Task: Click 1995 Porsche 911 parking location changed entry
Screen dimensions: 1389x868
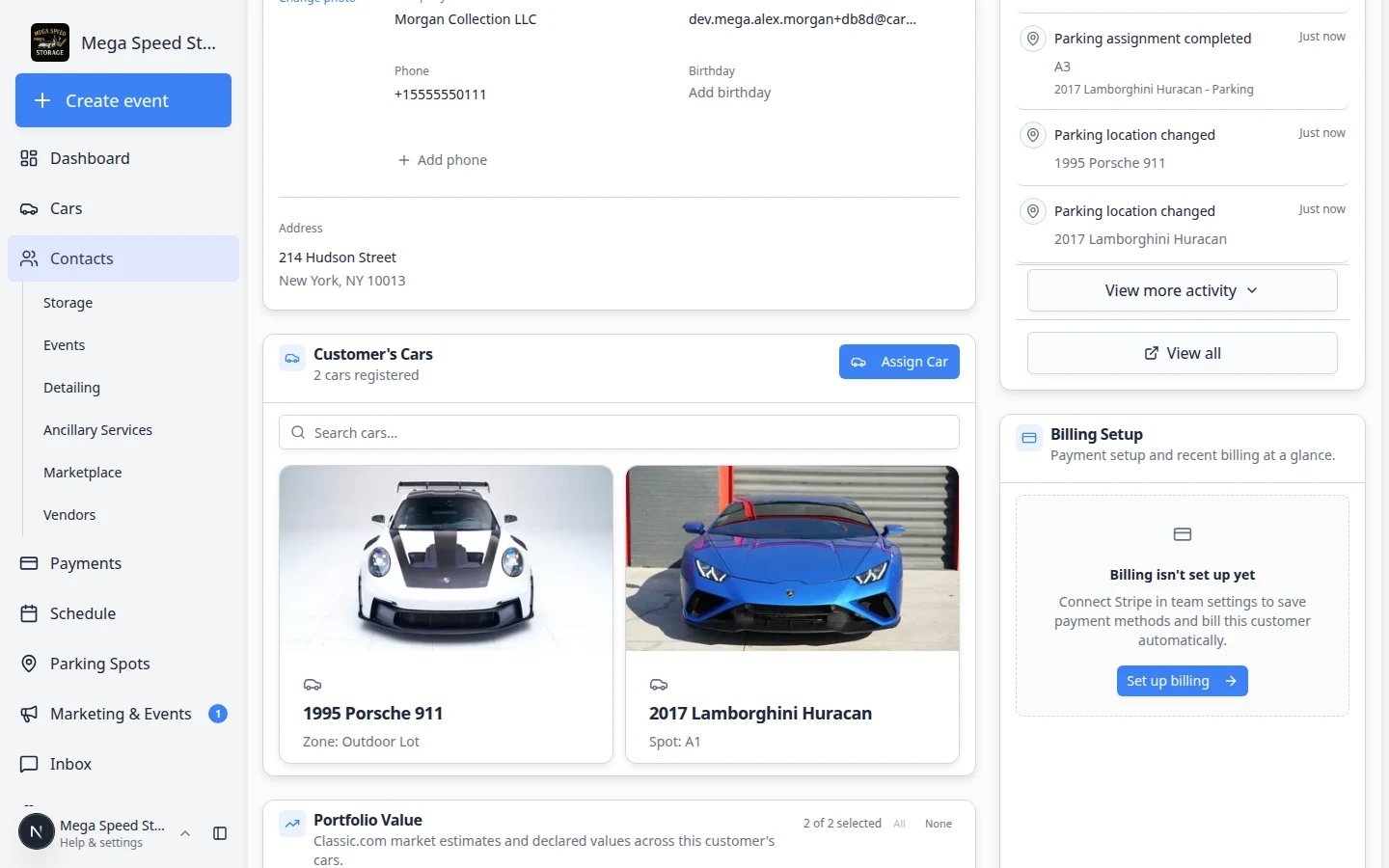Action: [x=1183, y=148]
